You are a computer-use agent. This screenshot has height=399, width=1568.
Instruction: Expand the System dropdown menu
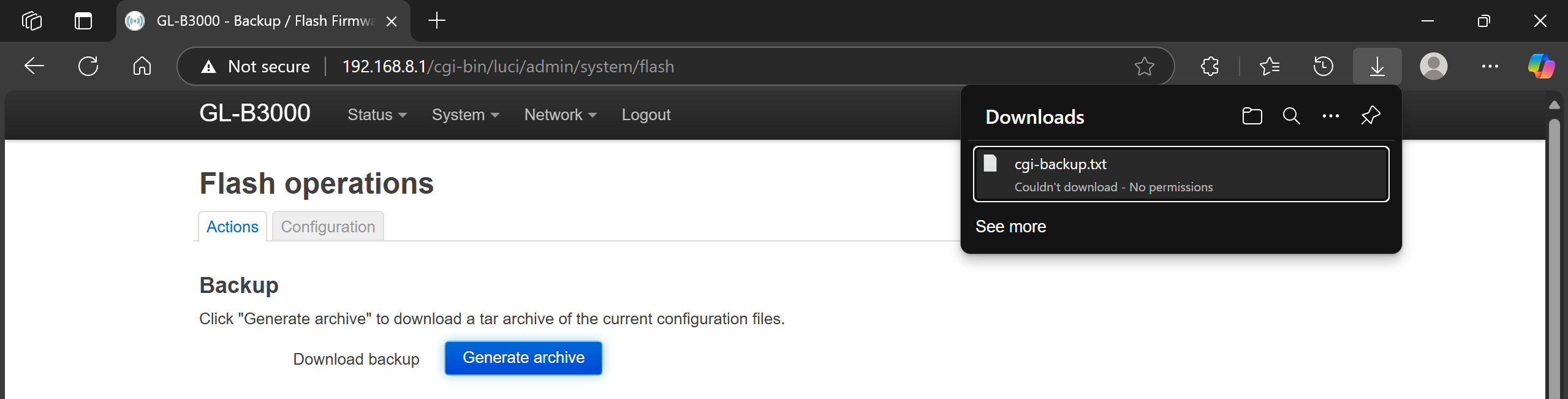tap(466, 115)
